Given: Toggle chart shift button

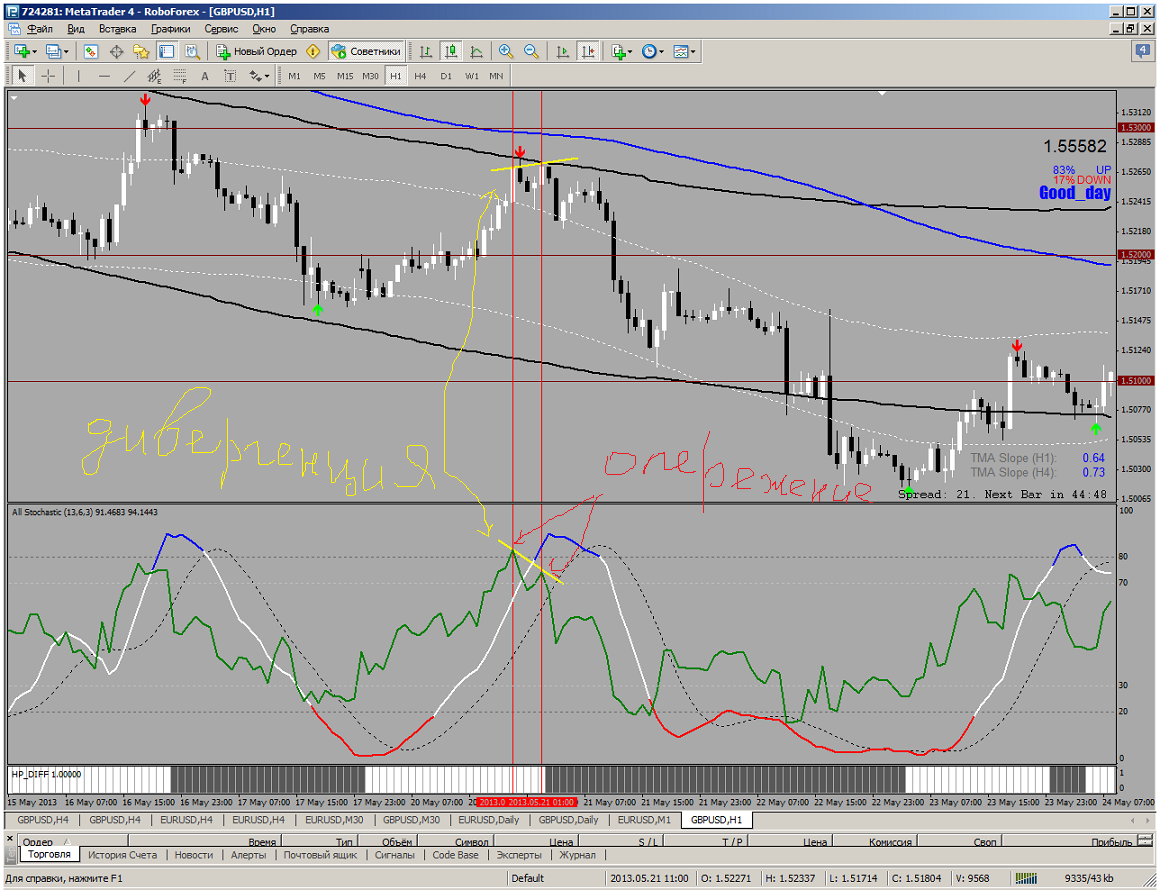Looking at the screenshot, I should pos(588,51).
